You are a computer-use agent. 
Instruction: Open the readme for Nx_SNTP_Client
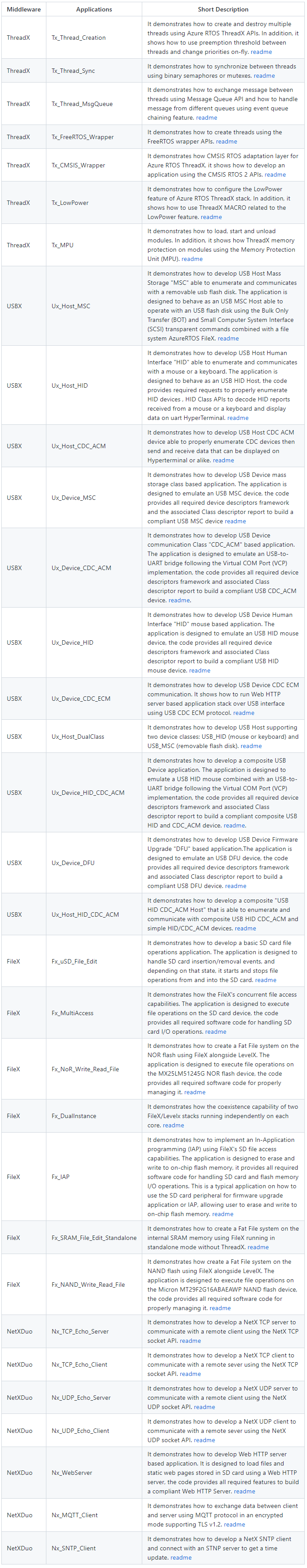click(x=181, y=1557)
